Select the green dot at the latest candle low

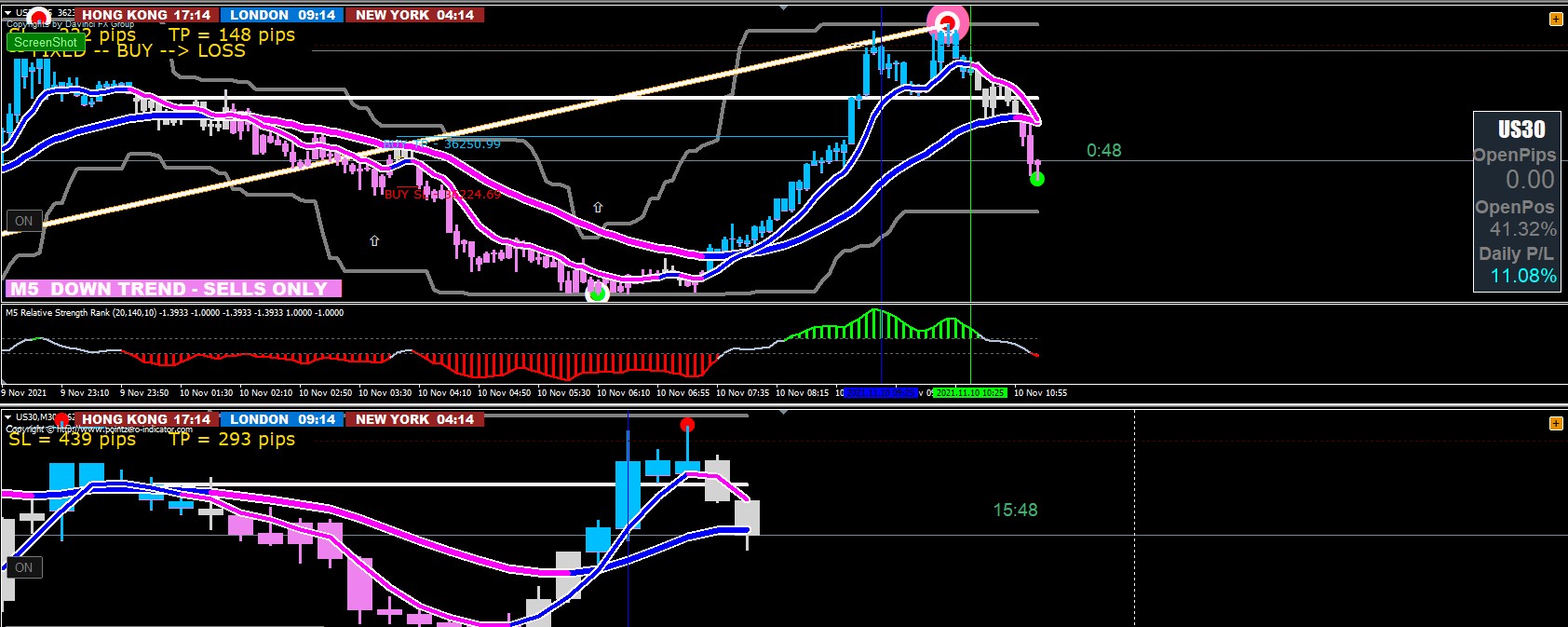click(1037, 179)
